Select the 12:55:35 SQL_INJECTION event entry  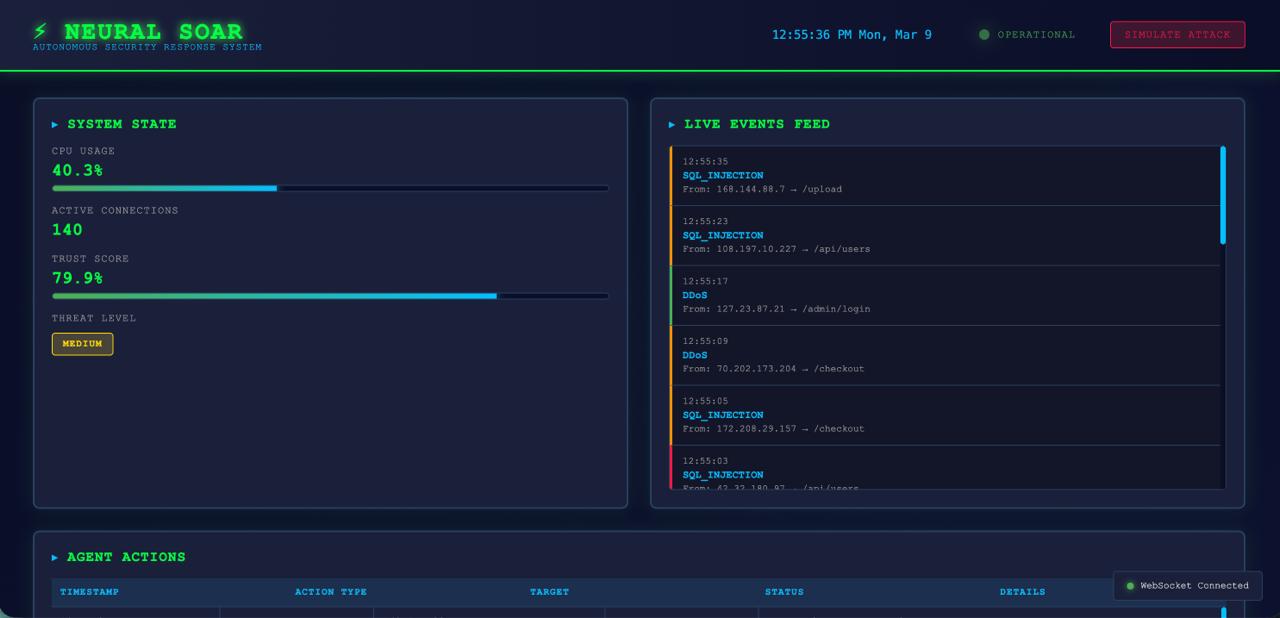click(940, 175)
